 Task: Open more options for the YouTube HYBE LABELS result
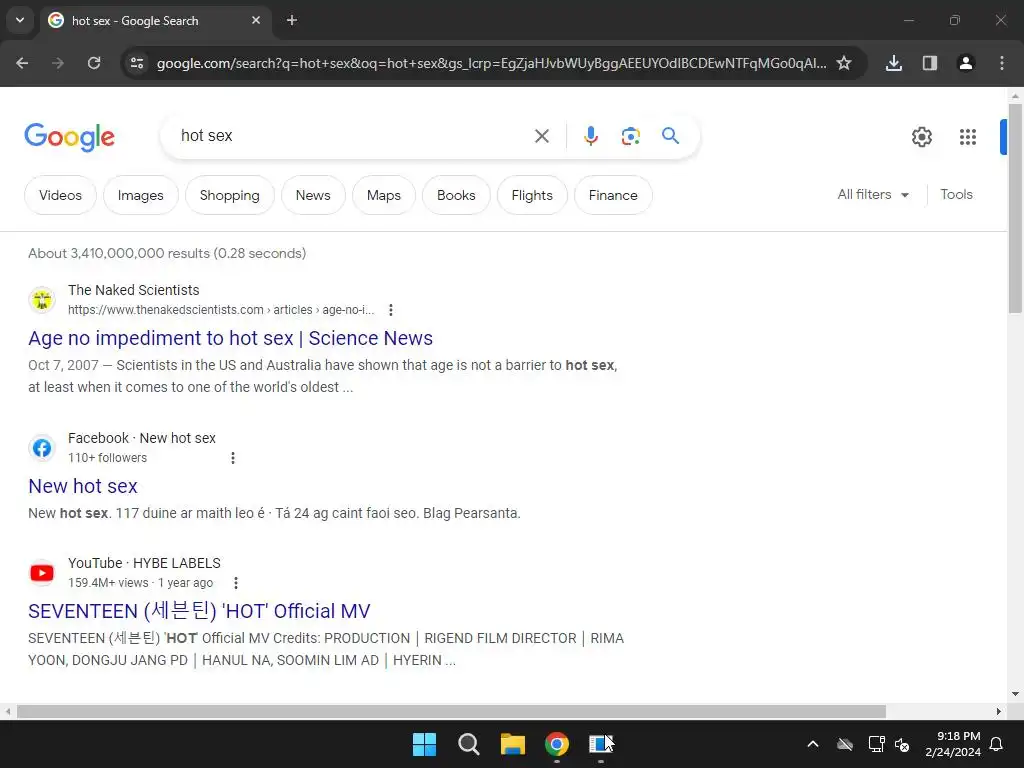point(236,583)
